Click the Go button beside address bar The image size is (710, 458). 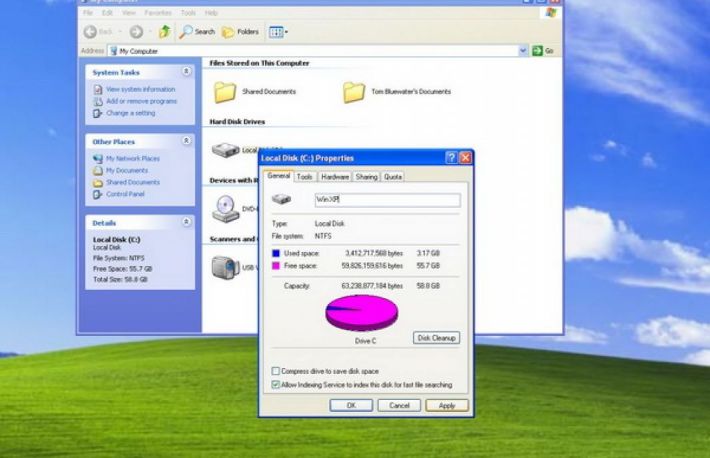pyautogui.click(x=543, y=50)
